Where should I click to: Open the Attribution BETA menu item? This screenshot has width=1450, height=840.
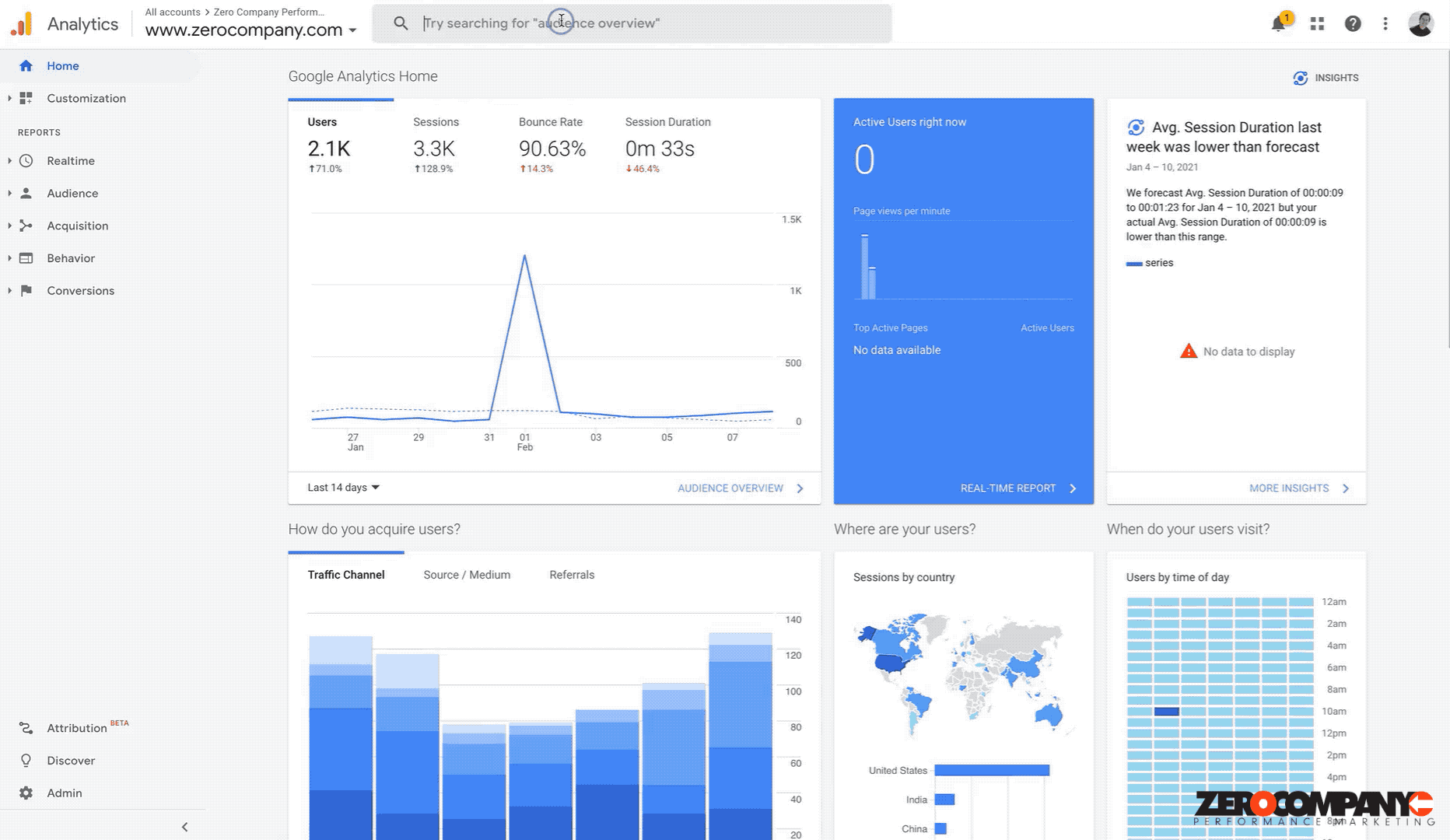pyautogui.click(x=88, y=728)
